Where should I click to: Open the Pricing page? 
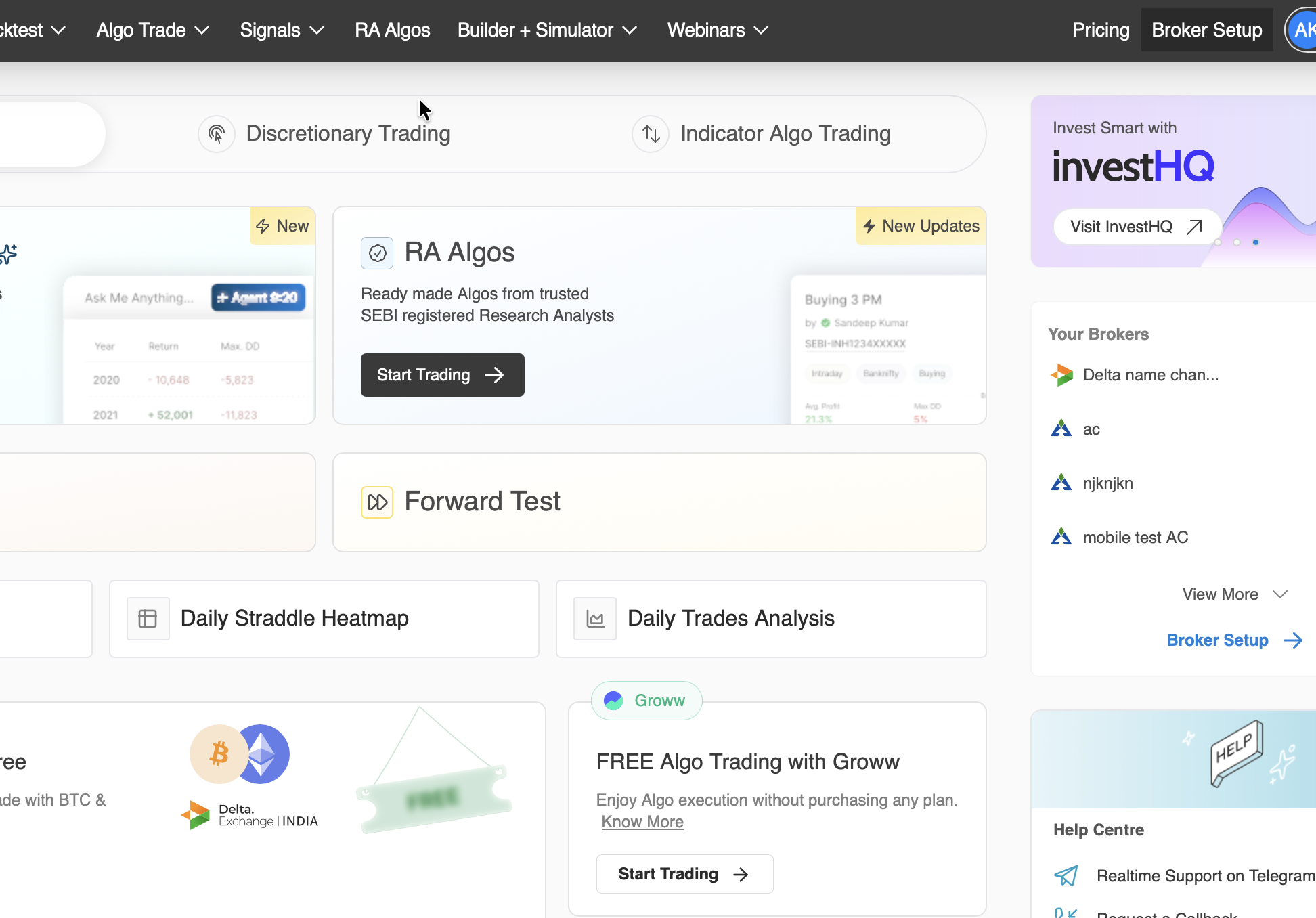(x=1100, y=30)
